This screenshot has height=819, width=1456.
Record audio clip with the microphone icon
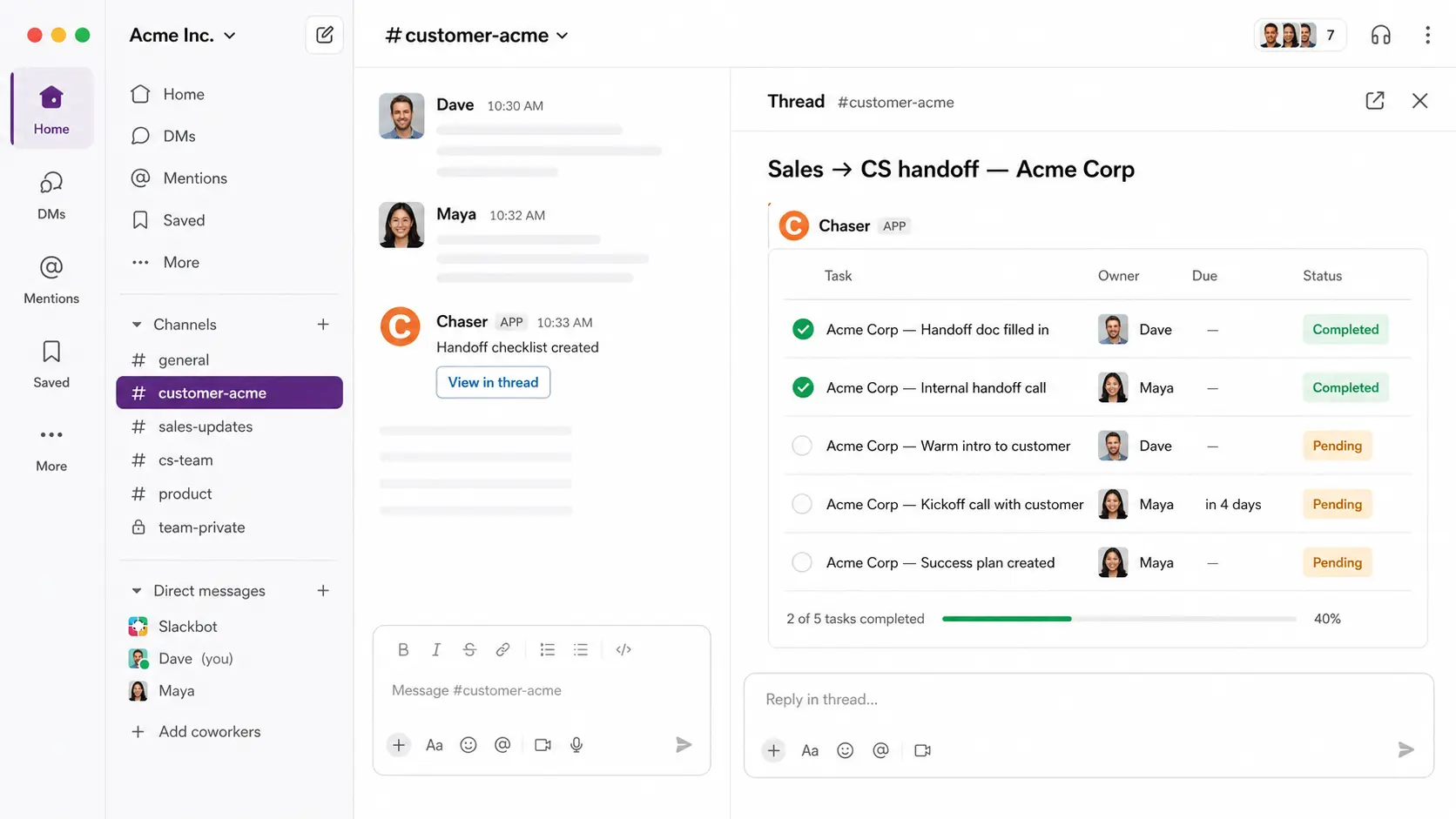tap(576, 745)
